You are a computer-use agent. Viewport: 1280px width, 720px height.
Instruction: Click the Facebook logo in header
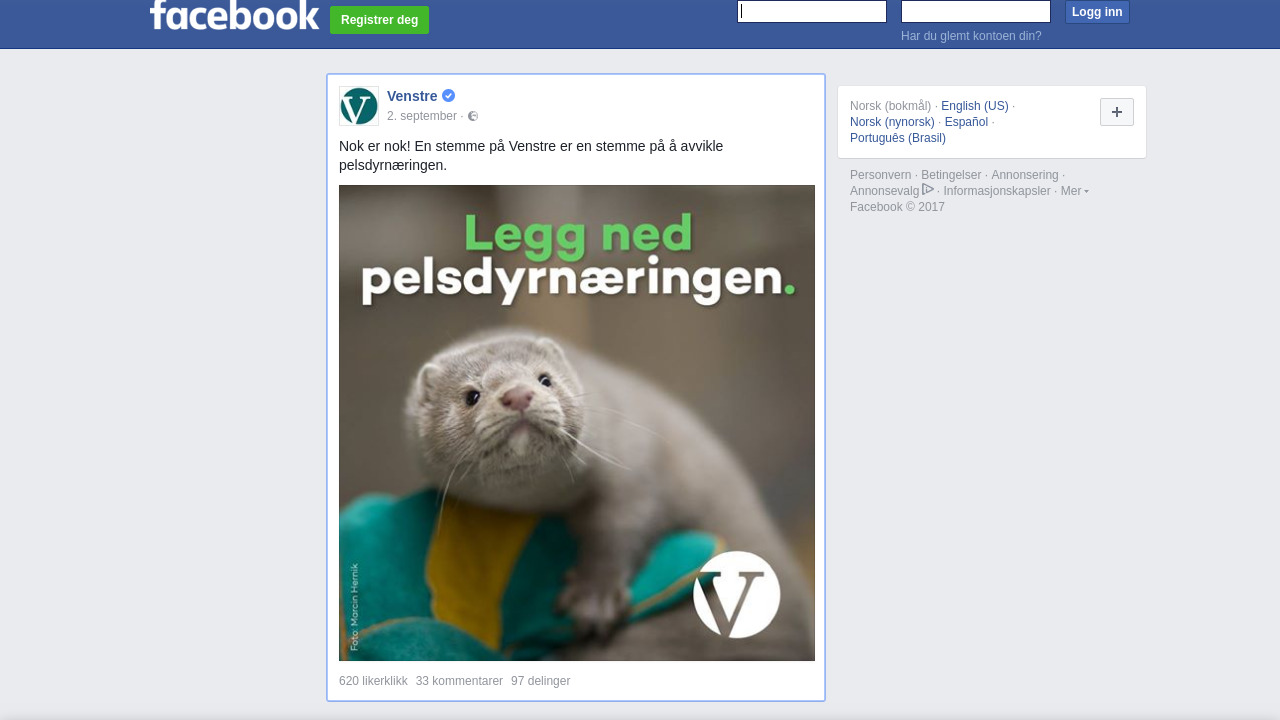[234, 15]
